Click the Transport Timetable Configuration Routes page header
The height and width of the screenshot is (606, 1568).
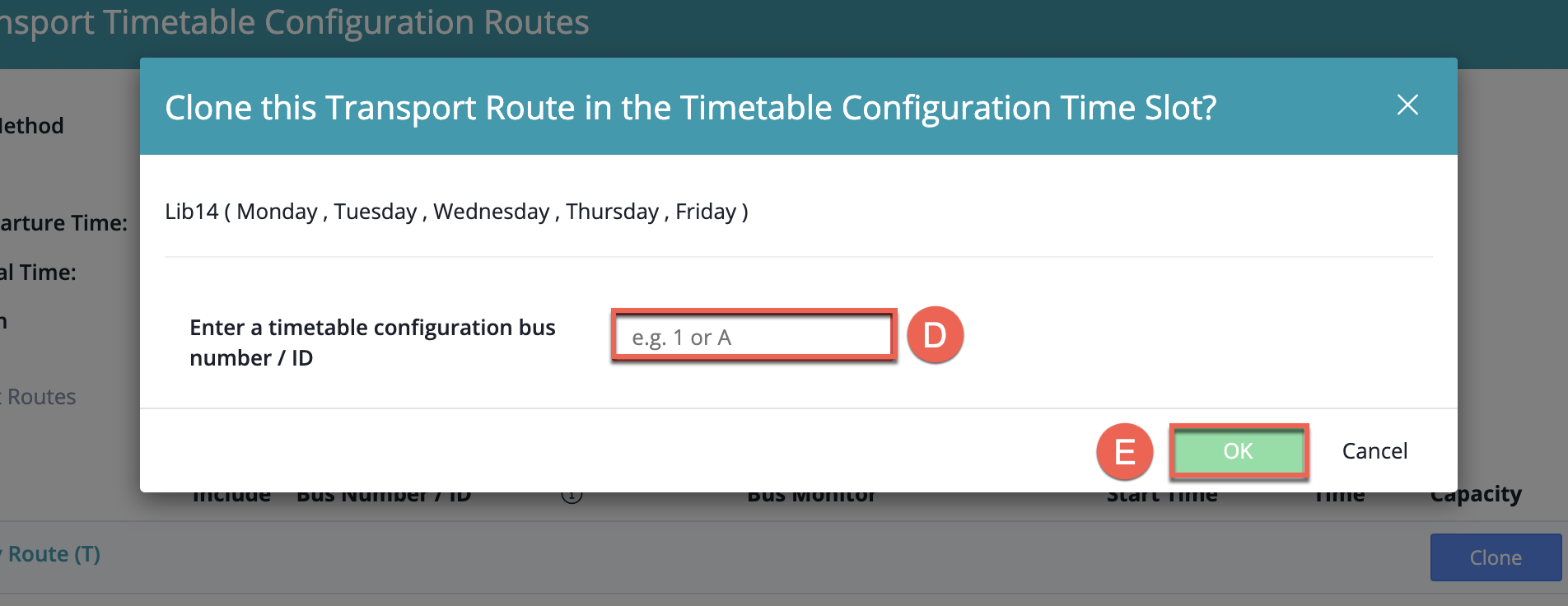point(294,22)
